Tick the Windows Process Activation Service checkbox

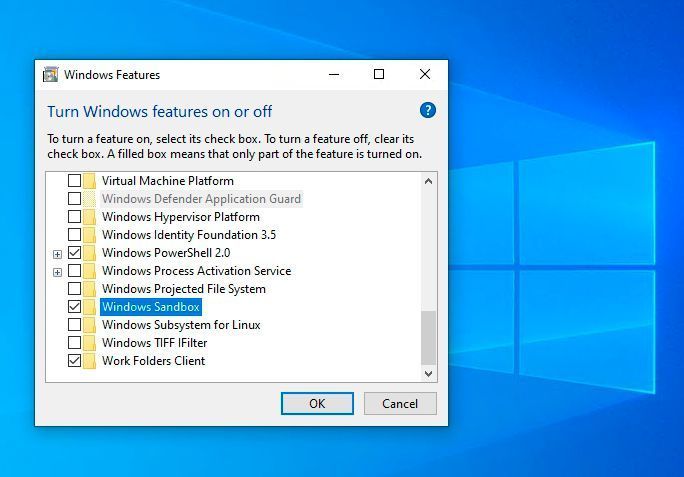click(75, 271)
